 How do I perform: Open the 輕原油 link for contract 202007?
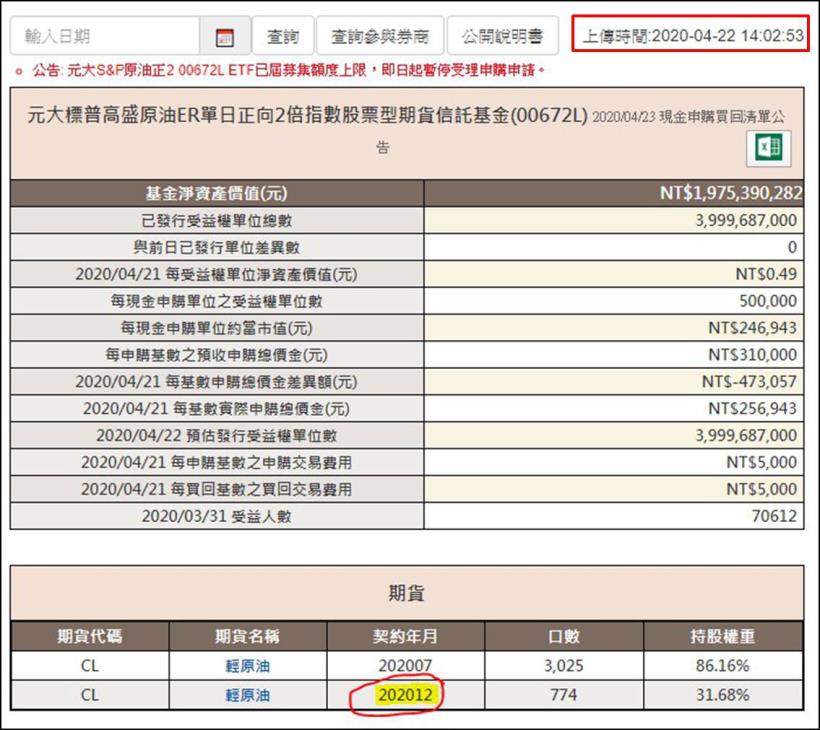(x=247, y=666)
